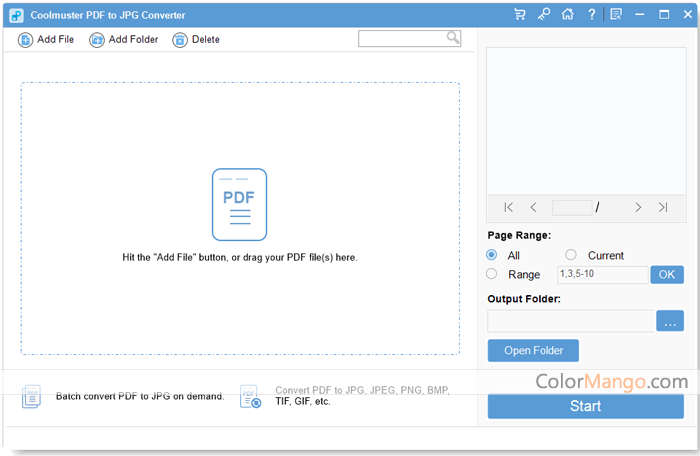Go to first page in preview

pyautogui.click(x=508, y=207)
